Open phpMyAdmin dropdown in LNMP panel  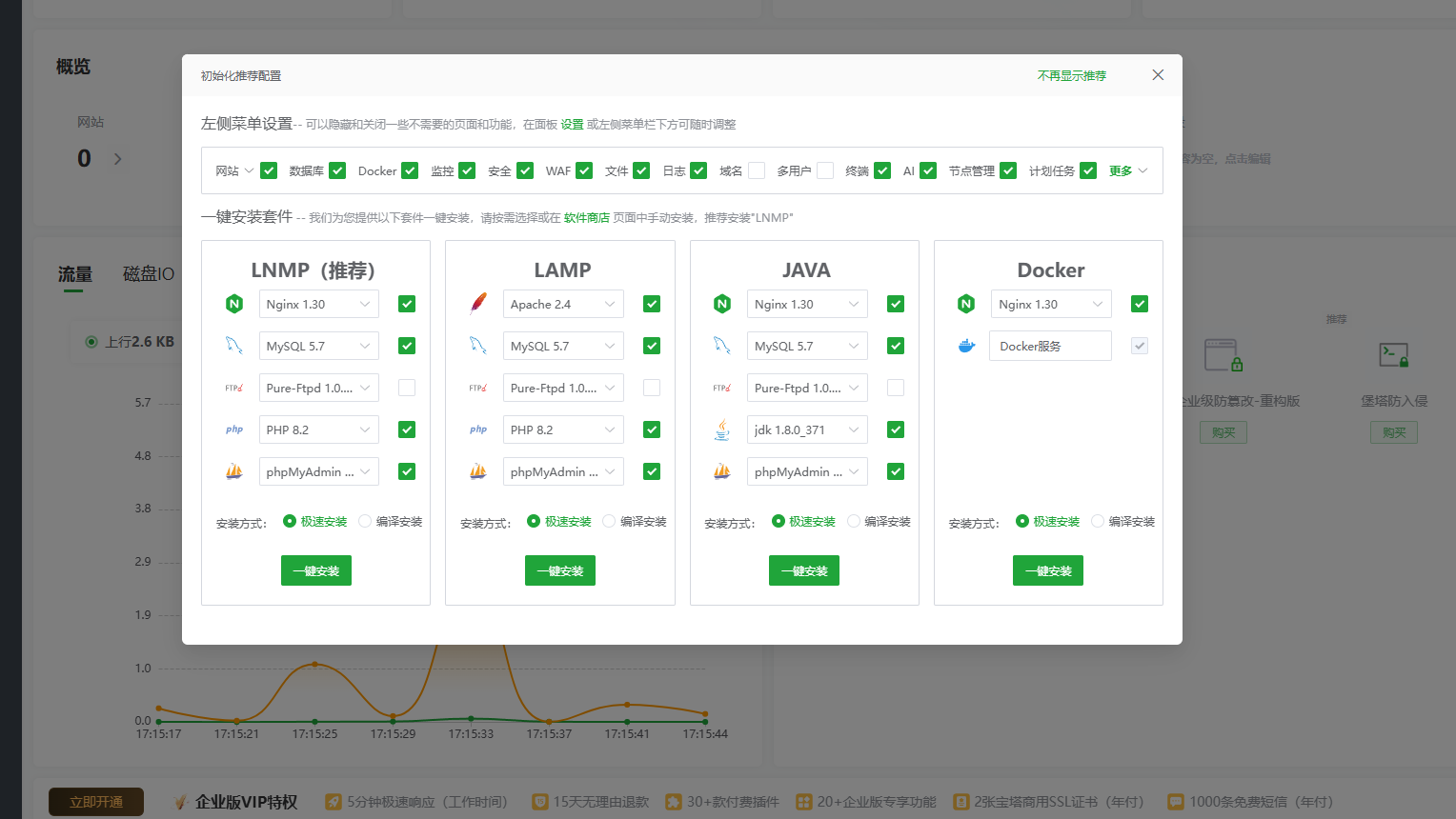pyautogui.click(x=319, y=471)
